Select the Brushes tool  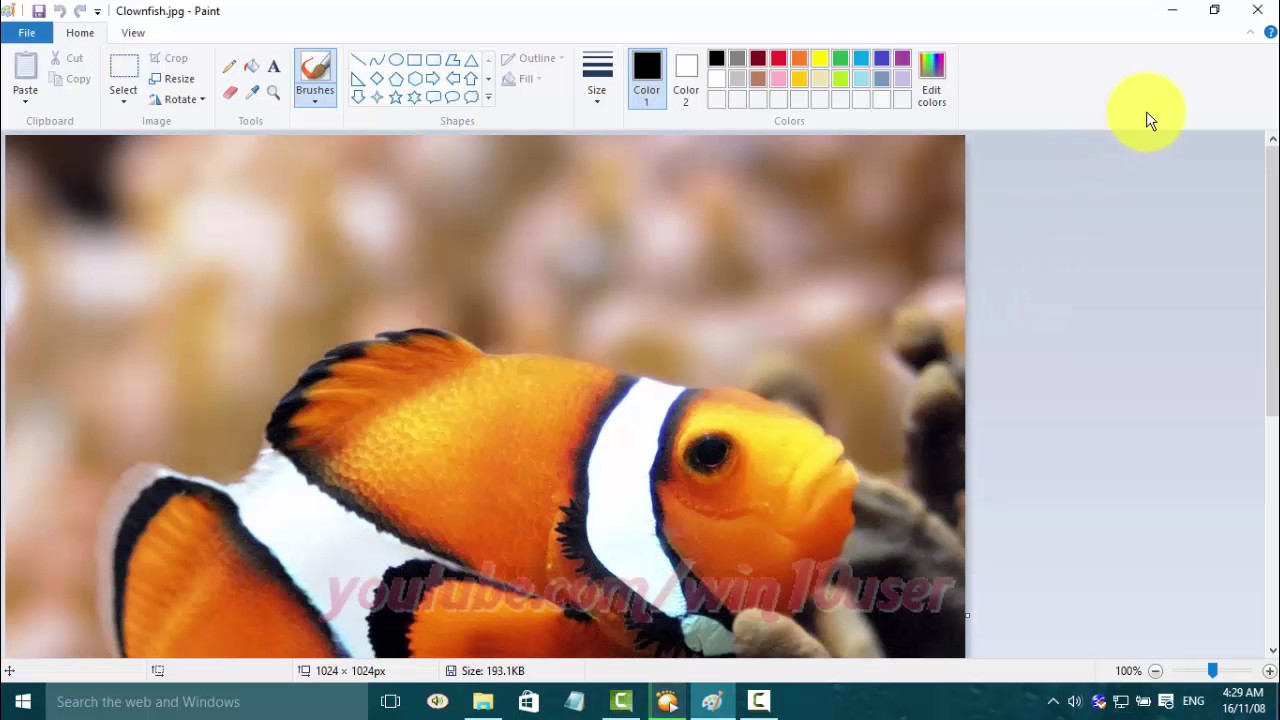pyautogui.click(x=315, y=77)
